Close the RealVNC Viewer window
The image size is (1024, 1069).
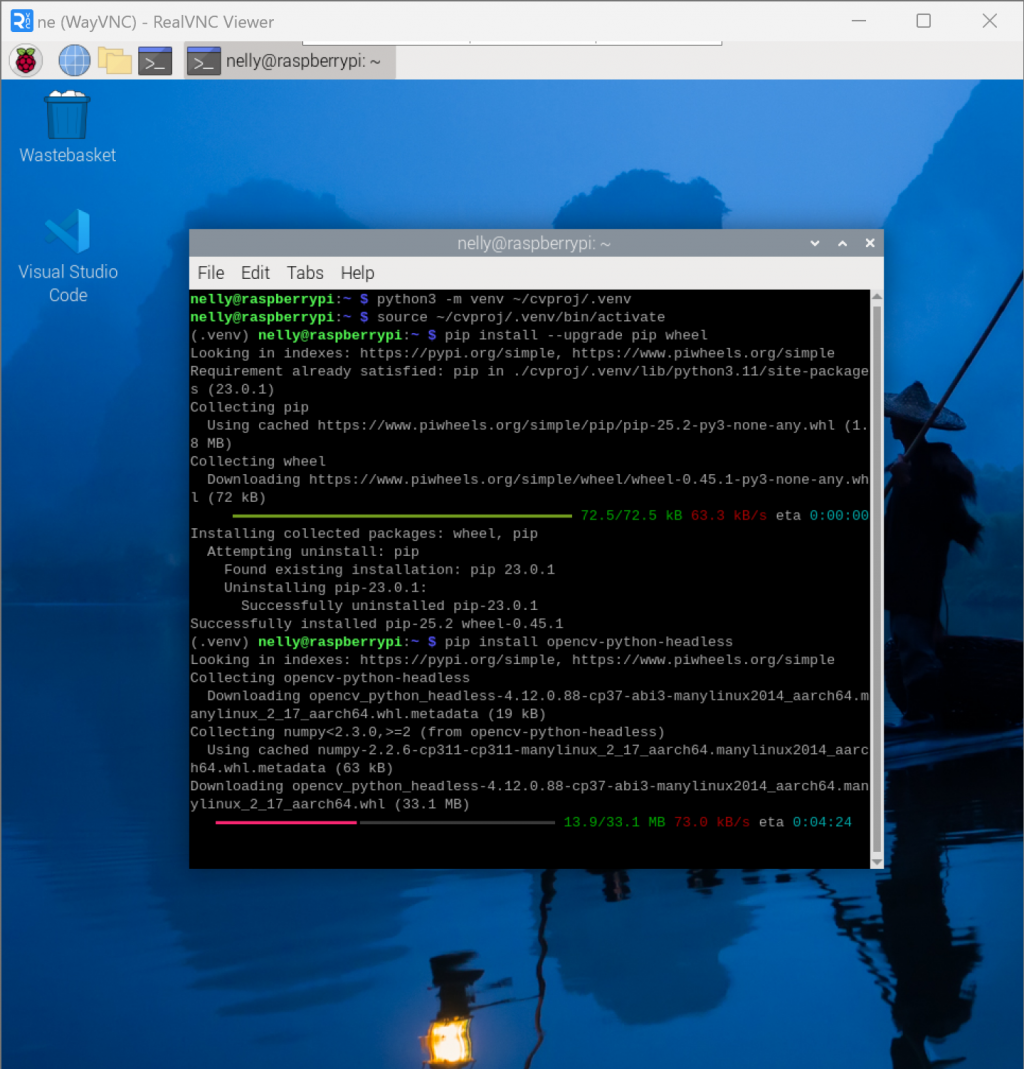[990, 21]
